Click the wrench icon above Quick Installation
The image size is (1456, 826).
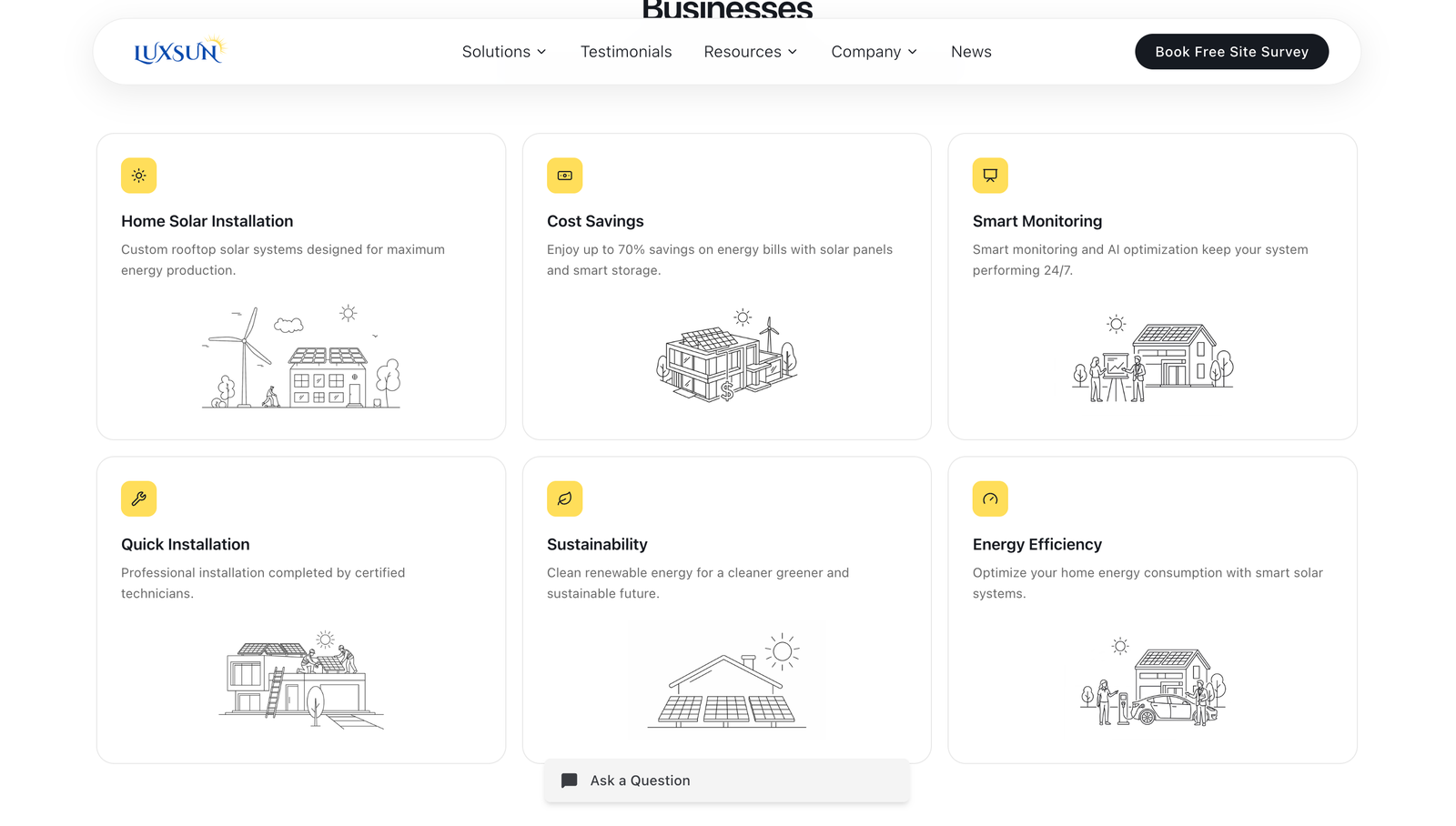coord(138,499)
